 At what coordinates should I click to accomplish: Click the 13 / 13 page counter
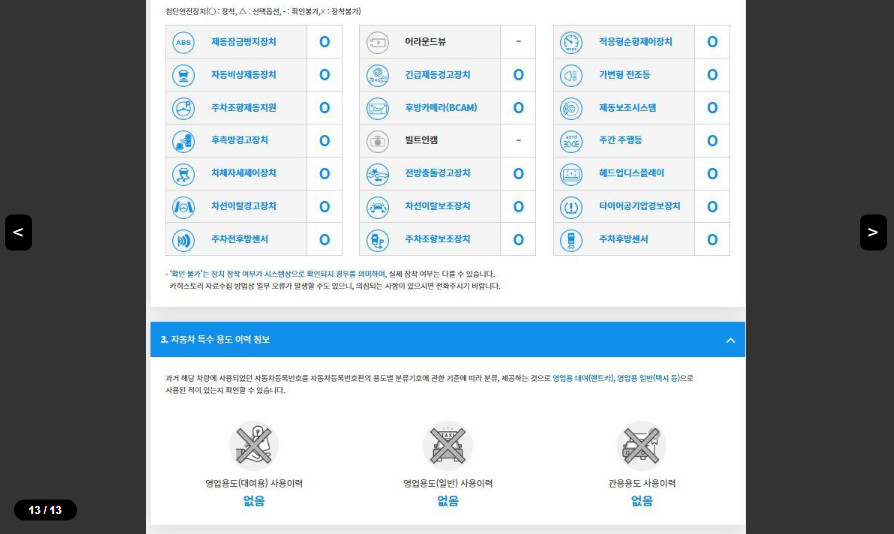45,510
